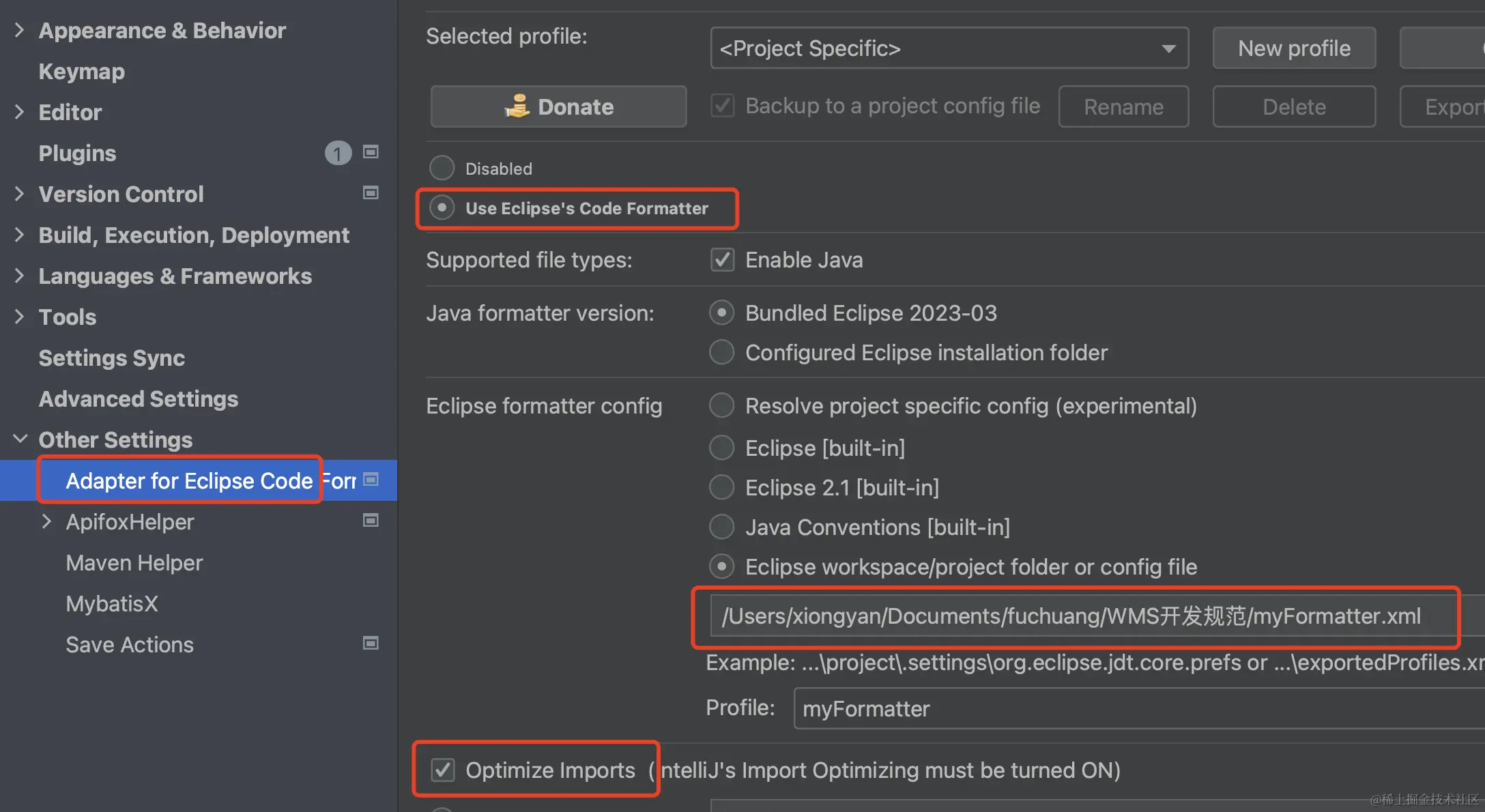Viewport: 1485px width, 812px height.
Task: Expand the ApifoxHelper tree node
Action: click(x=46, y=522)
